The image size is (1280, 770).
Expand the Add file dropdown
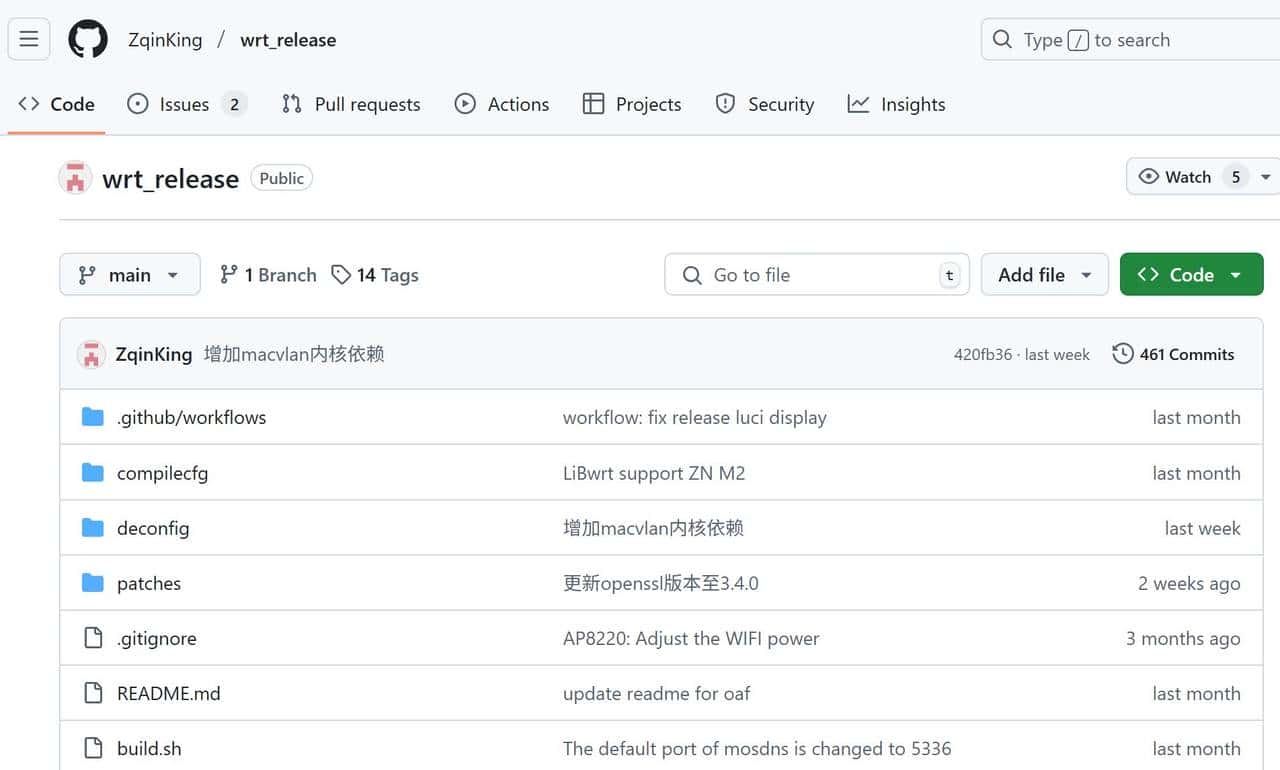point(1044,274)
